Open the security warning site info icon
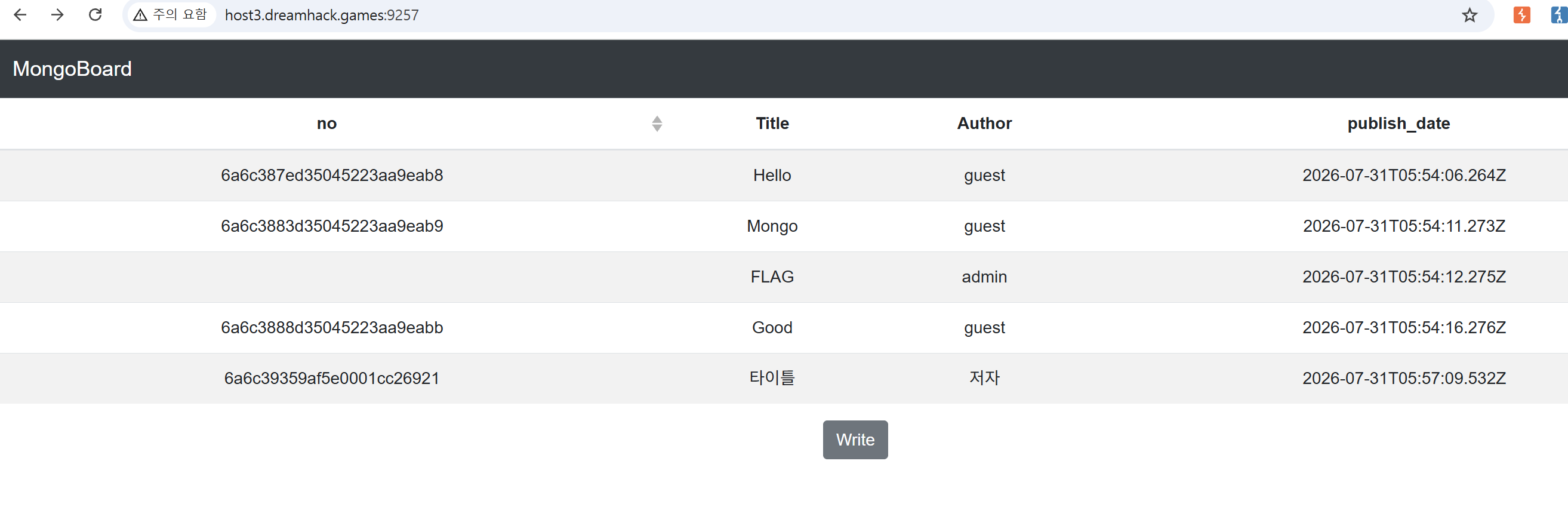 click(x=171, y=16)
